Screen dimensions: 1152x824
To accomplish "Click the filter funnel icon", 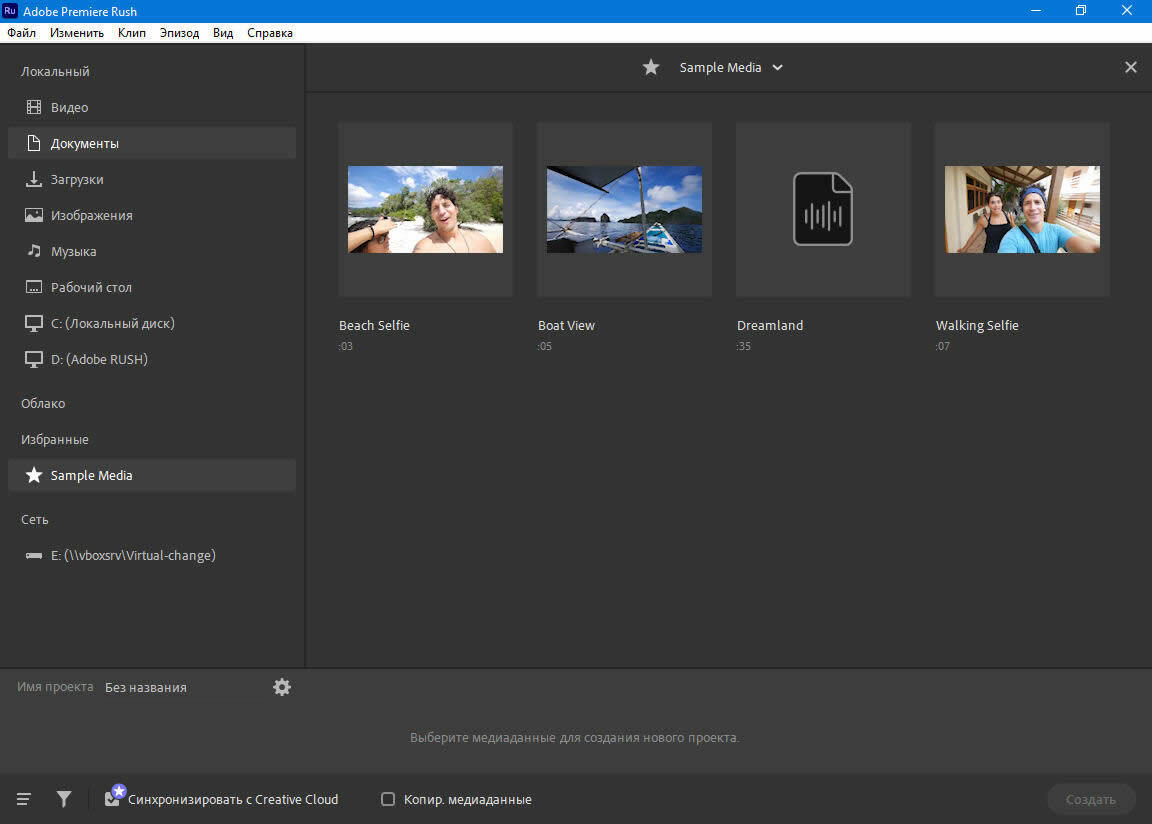I will click(64, 799).
